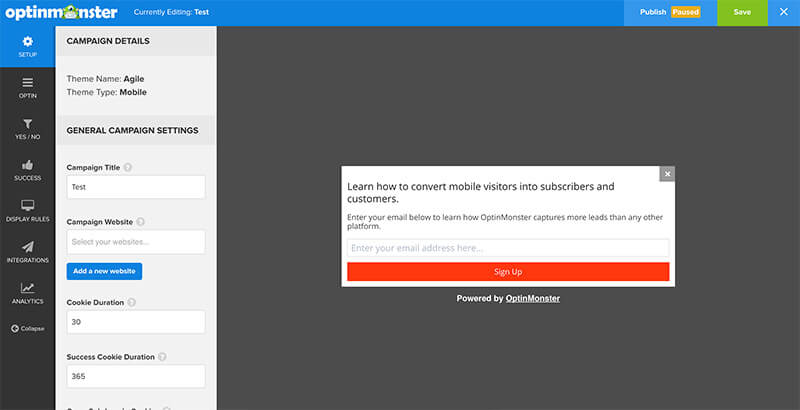This screenshot has height=410, width=800.
Task: Select the popup headline text
Action: click(x=481, y=192)
